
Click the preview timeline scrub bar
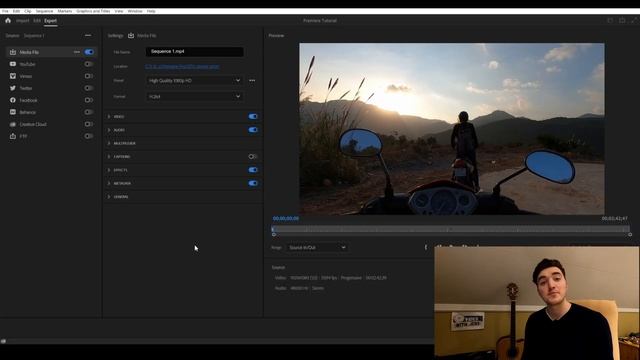(451, 229)
